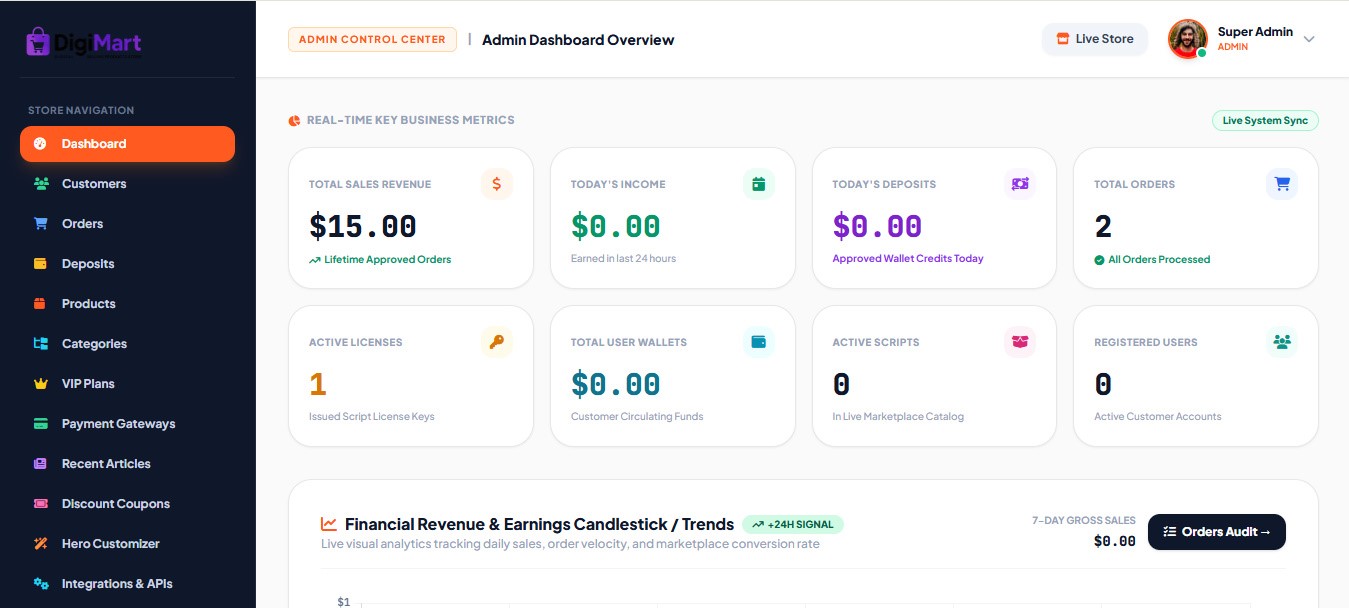Click the Deposits wallet icon in sidebar
The height and width of the screenshot is (608, 1349).
point(41,264)
